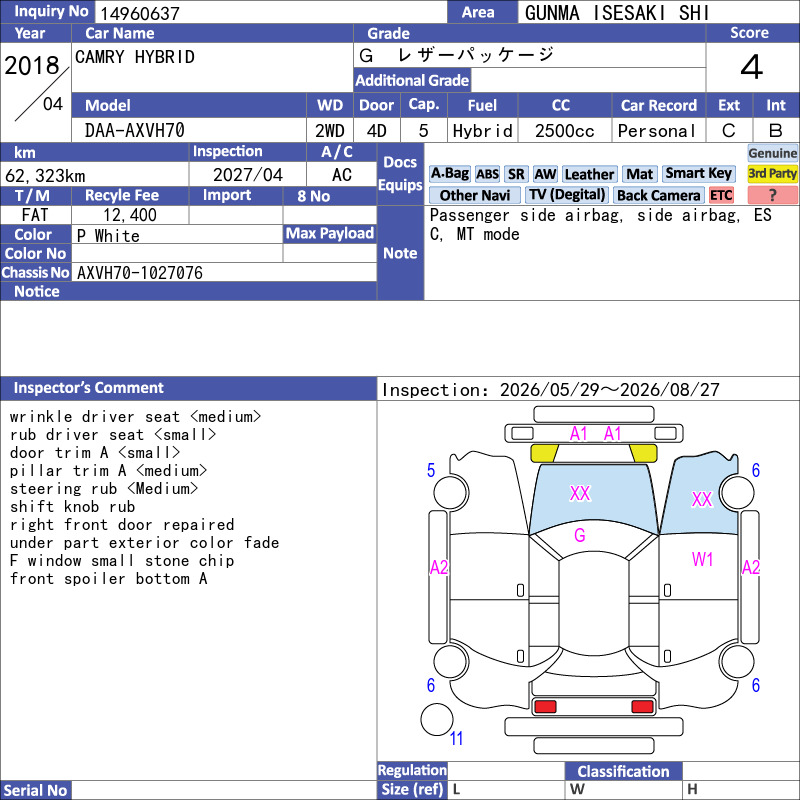Click the XX mark on the hood
The height and width of the screenshot is (800, 800).
click(580, 493)
